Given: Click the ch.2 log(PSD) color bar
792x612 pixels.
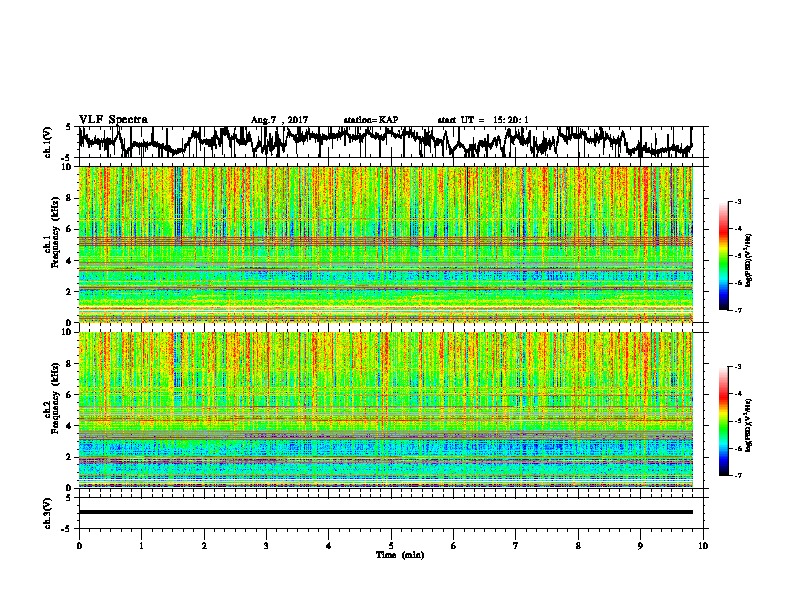Looking at the screenshot, I should [723, 421].
